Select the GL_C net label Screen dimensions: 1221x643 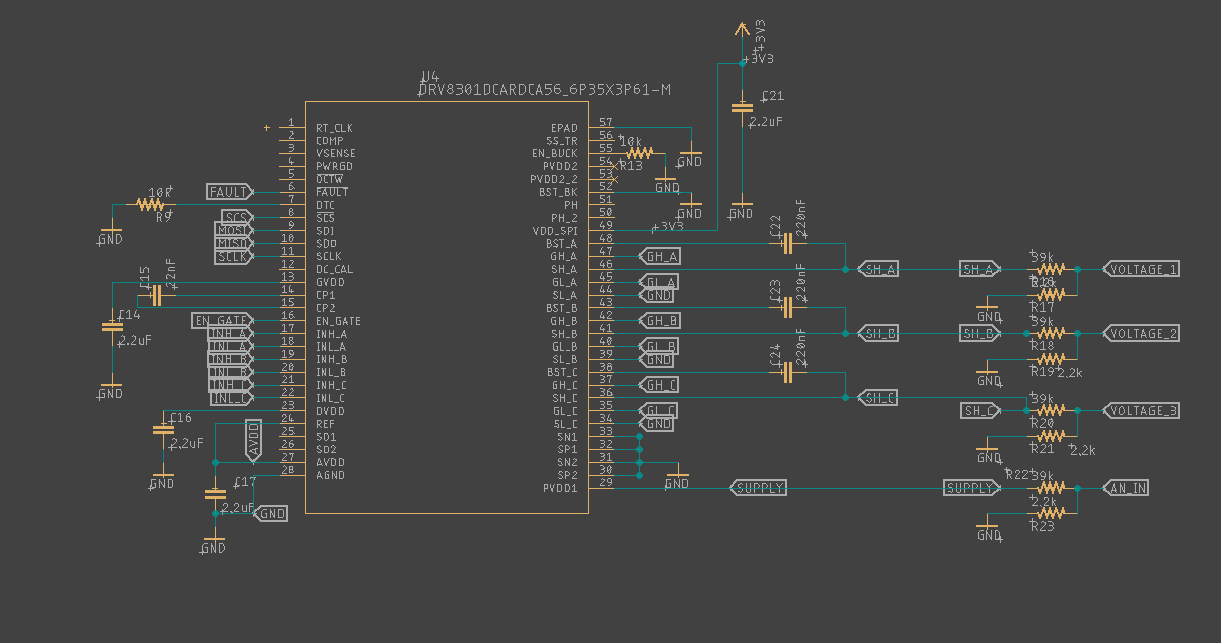pos(658,411)
